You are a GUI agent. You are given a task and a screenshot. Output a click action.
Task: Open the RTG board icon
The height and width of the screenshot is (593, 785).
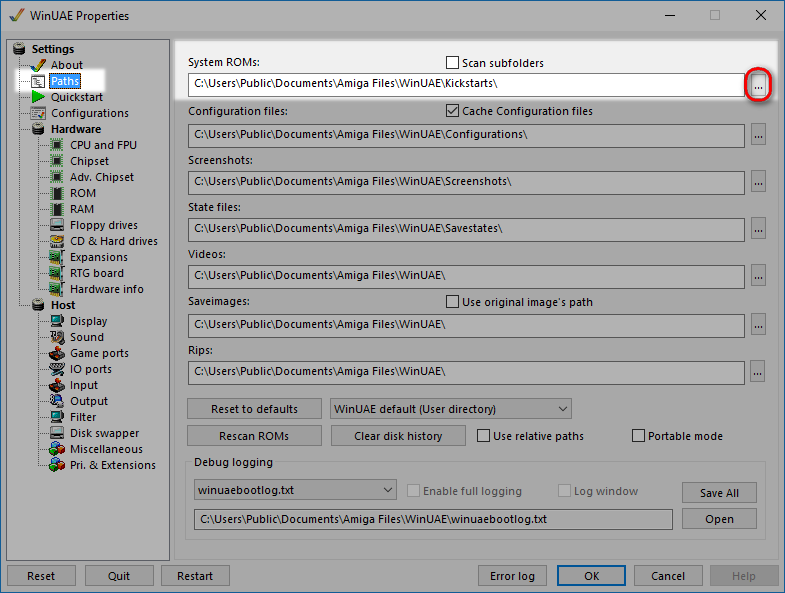coord(57,273)
